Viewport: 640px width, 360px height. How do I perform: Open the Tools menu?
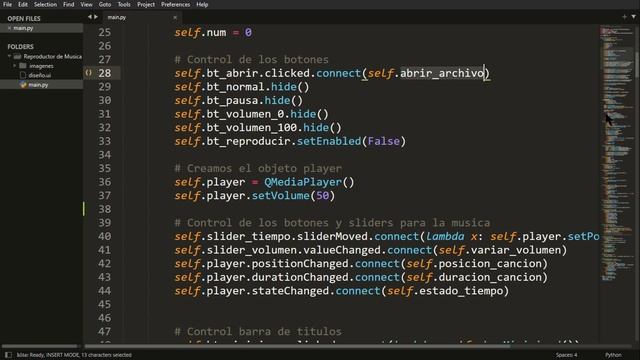(x=124, y=4)
